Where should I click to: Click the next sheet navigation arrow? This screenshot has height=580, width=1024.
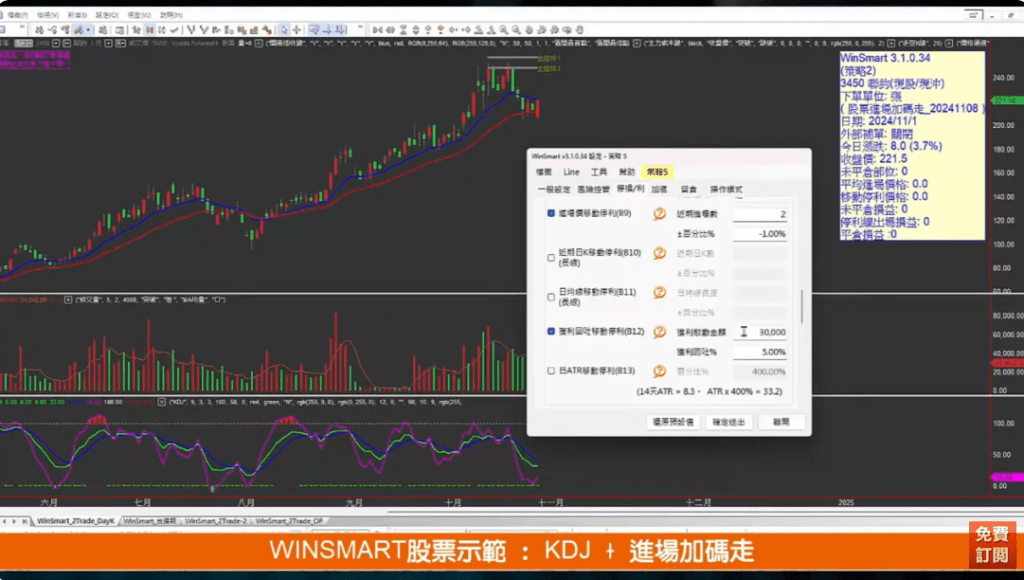14,521
